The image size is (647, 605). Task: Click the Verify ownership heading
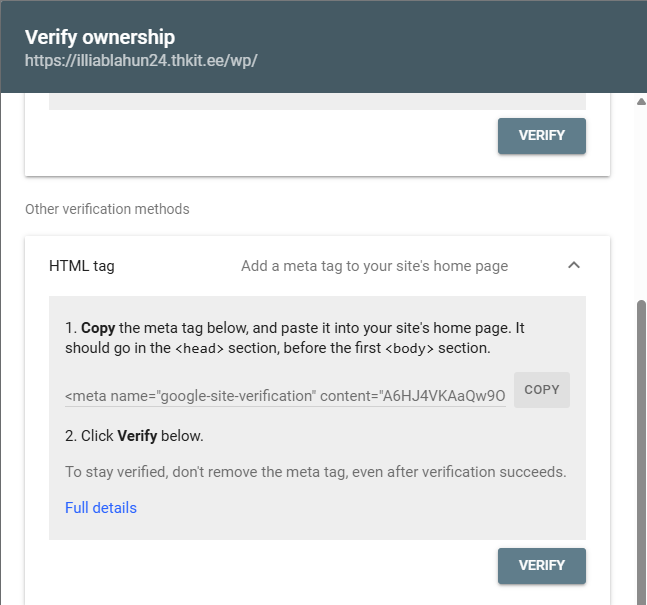[x=100, y=37]
